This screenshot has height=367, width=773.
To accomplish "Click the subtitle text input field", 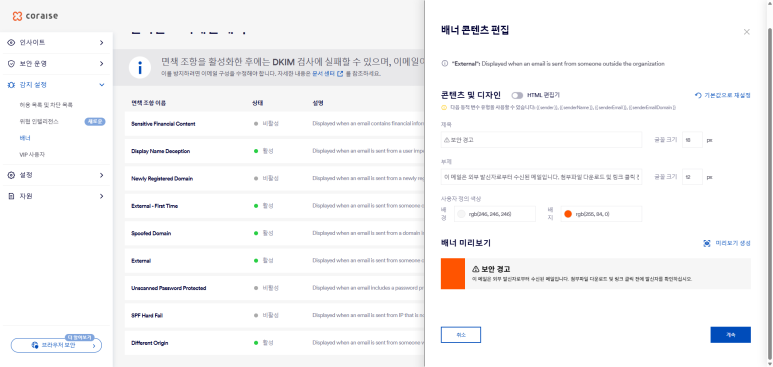I will (541, 177).
